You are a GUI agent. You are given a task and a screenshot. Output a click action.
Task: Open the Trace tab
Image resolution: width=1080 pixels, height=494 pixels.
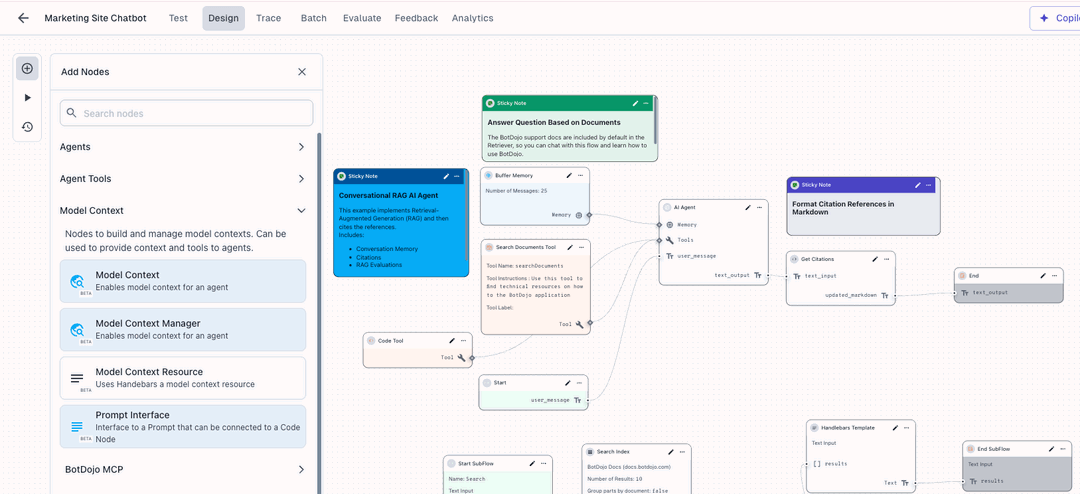click(269, 19)
